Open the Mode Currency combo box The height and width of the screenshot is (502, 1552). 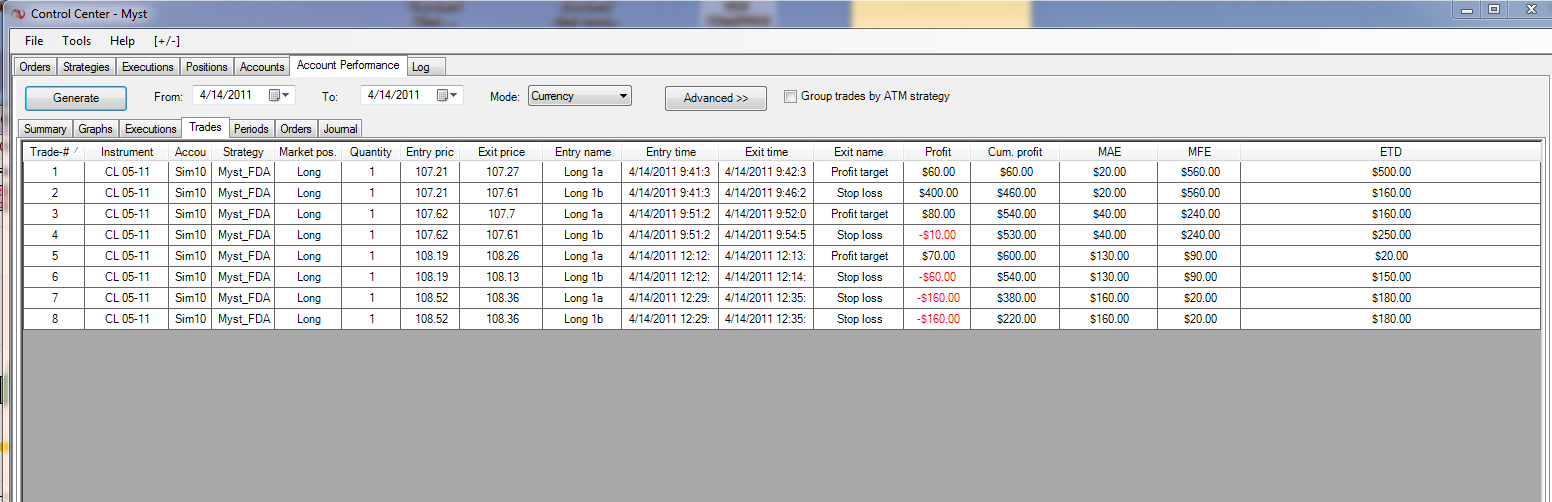tap(580, 96)
